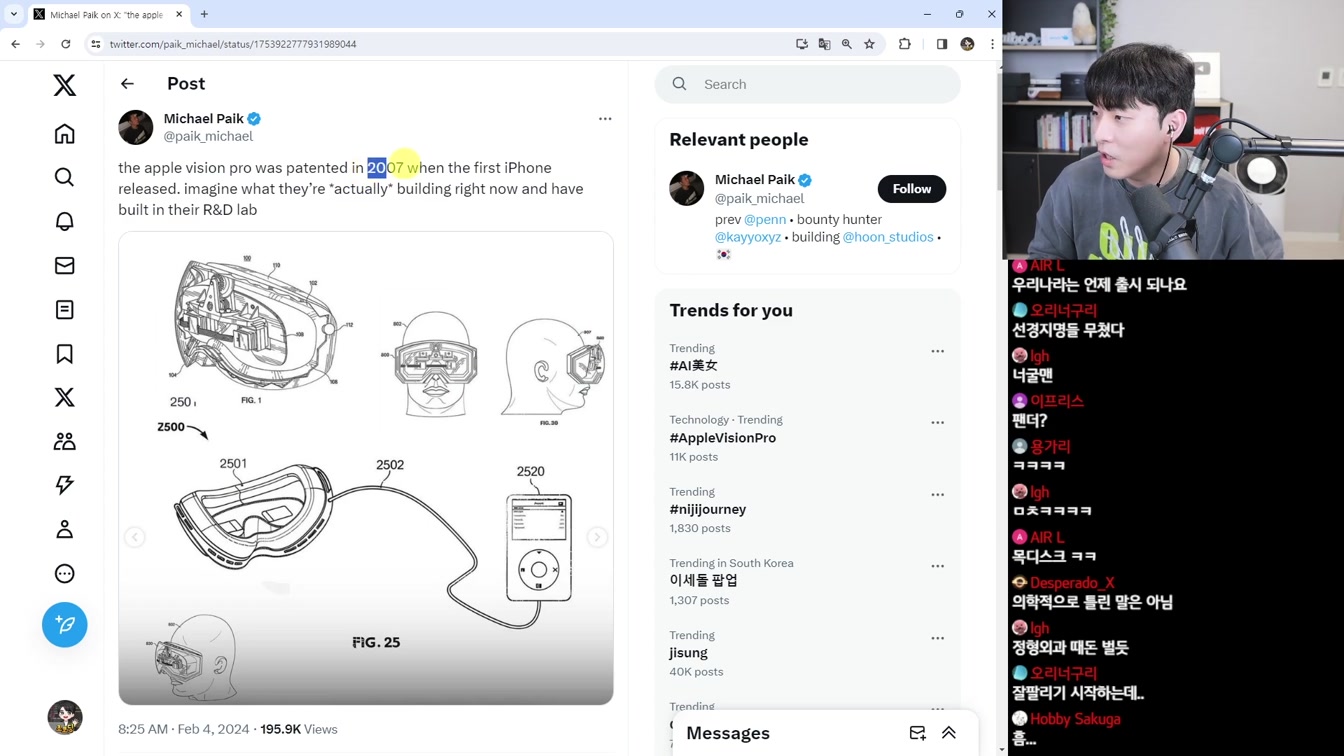The width and height of the screenshot is (1344, 756).
Task: Go back with the Post arrow
Action: pyautogui.click(x=127, y=84)
